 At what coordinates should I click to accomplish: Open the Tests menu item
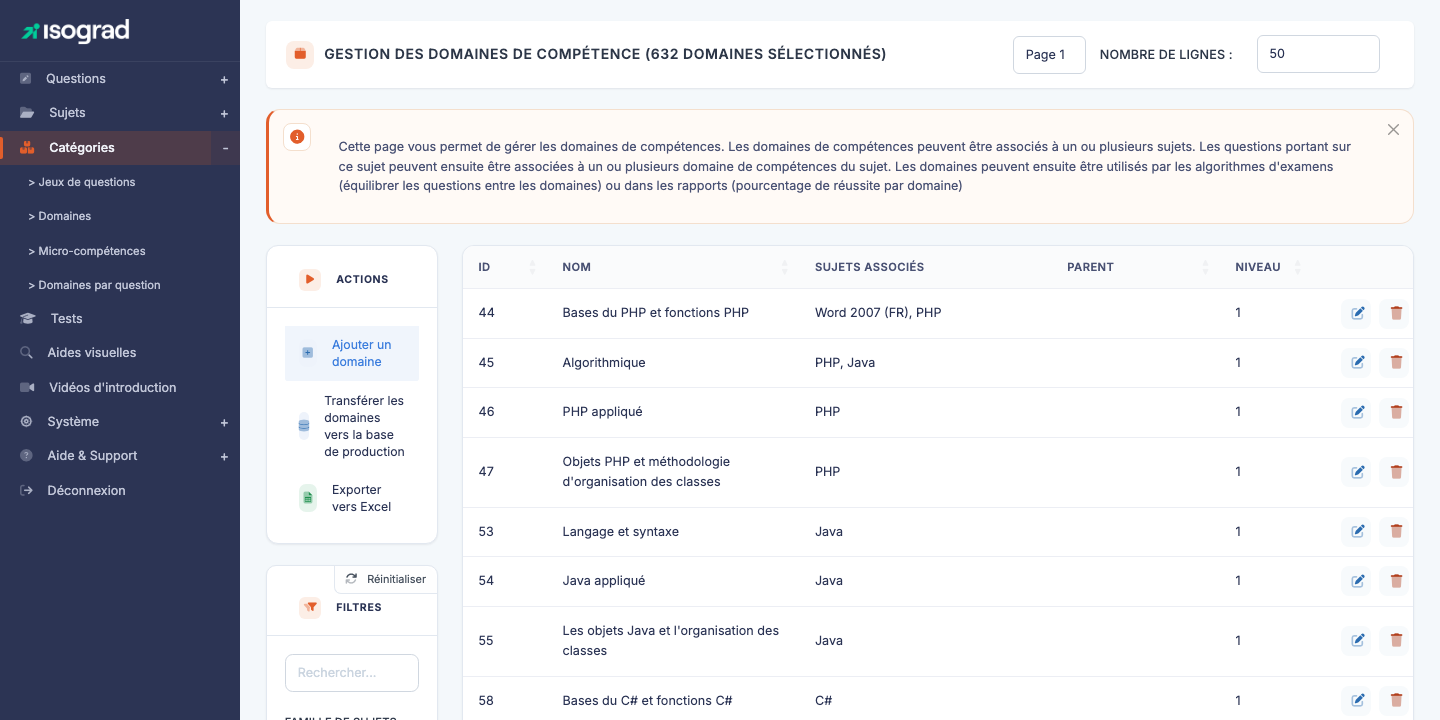coord(67,318)
